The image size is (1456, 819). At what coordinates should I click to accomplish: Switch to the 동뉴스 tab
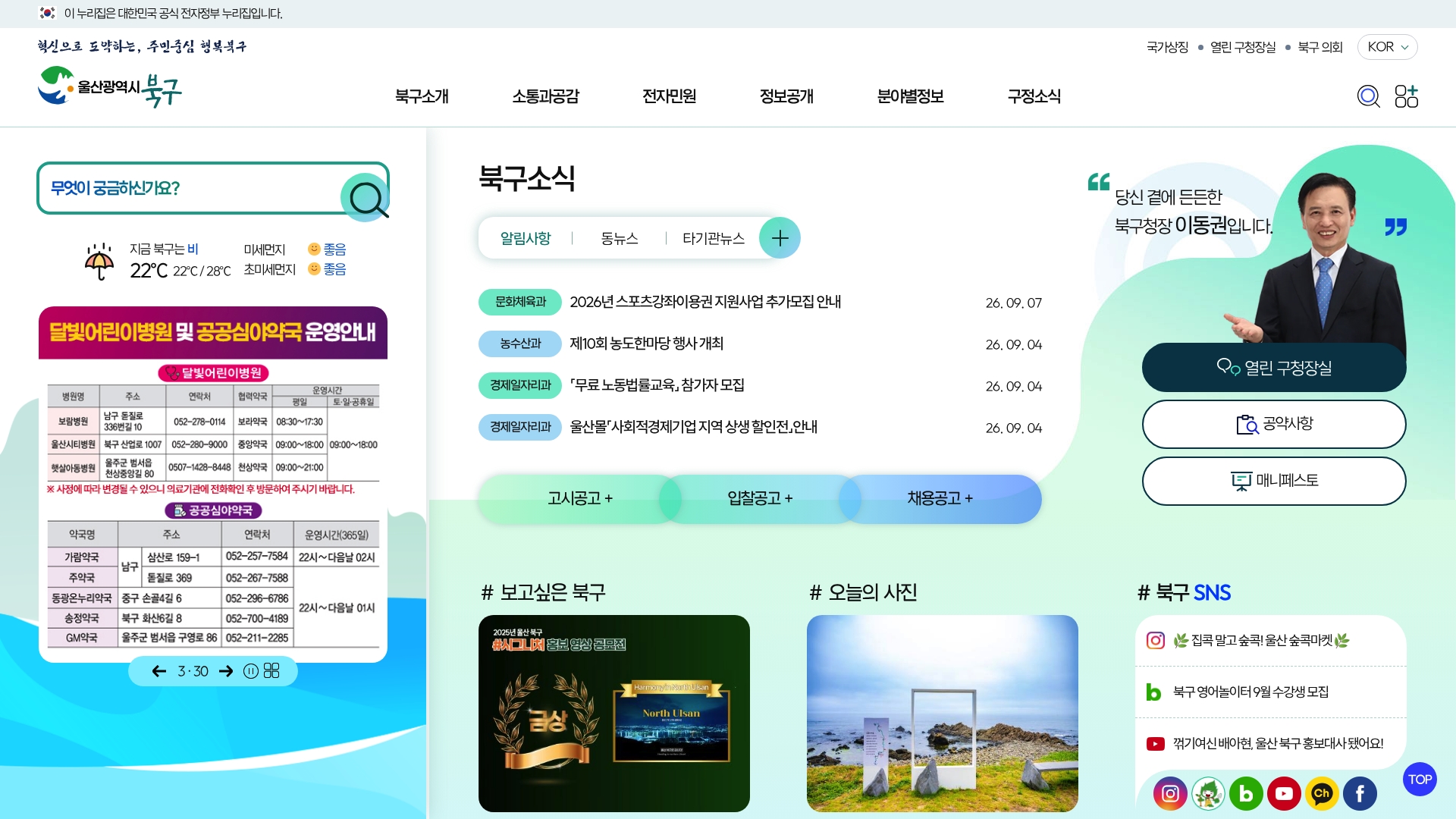click(x=620, y=238)
